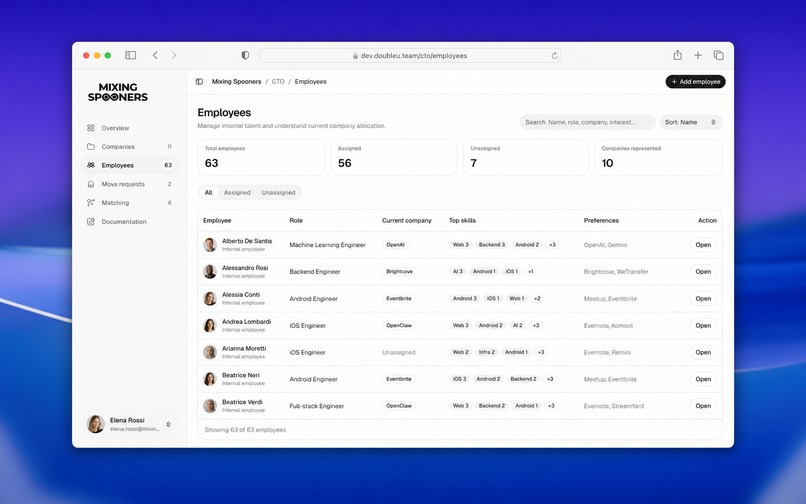Click the Add employee button
The width and height of the screenshot is (806, 504).
695,81
